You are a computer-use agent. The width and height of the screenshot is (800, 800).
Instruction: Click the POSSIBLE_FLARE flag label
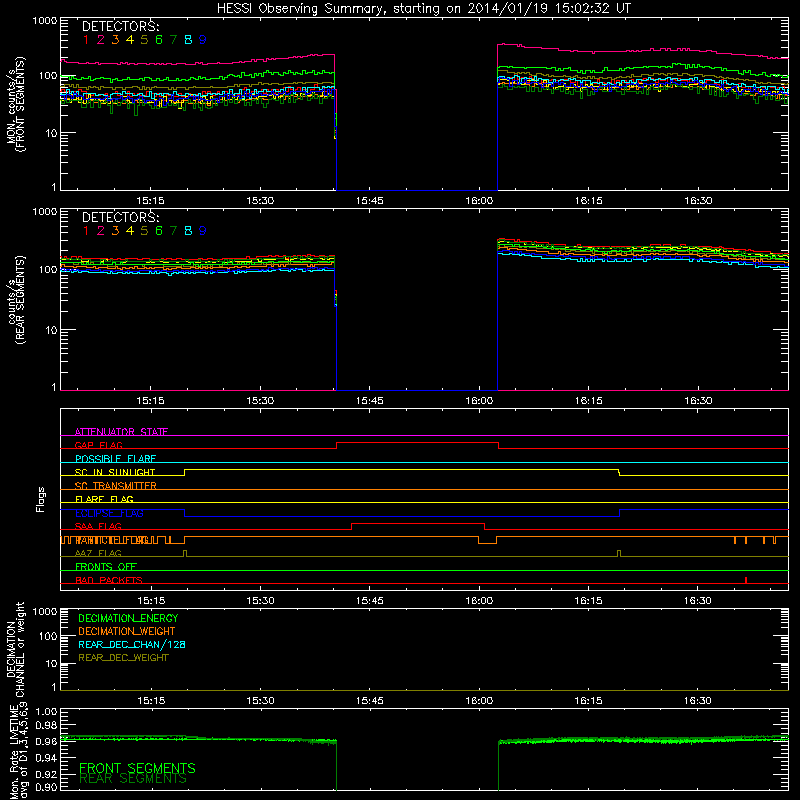tap(115, 459)
